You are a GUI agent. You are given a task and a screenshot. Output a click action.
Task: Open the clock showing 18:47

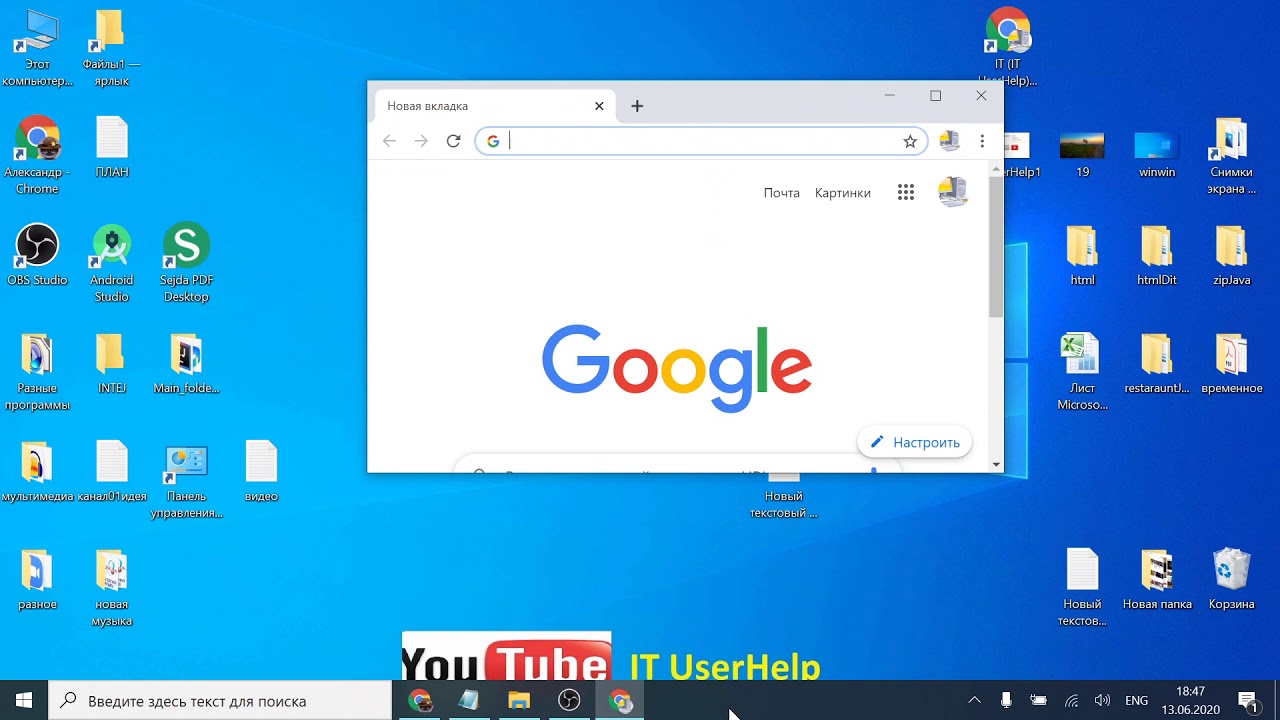coord(1190,700)
